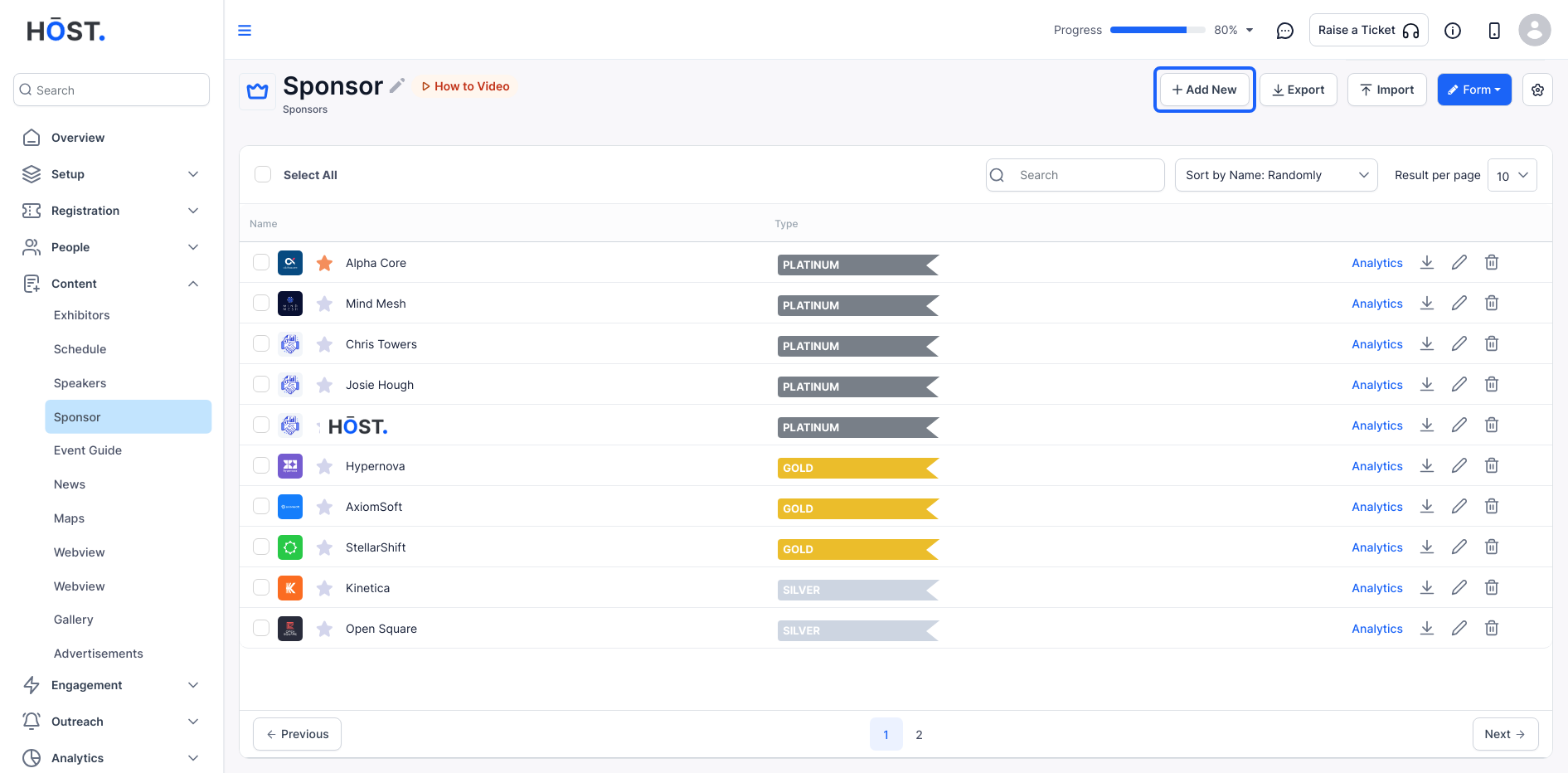
Task: Click the info circle icon in header
Action: click(x=1453, y=31)
